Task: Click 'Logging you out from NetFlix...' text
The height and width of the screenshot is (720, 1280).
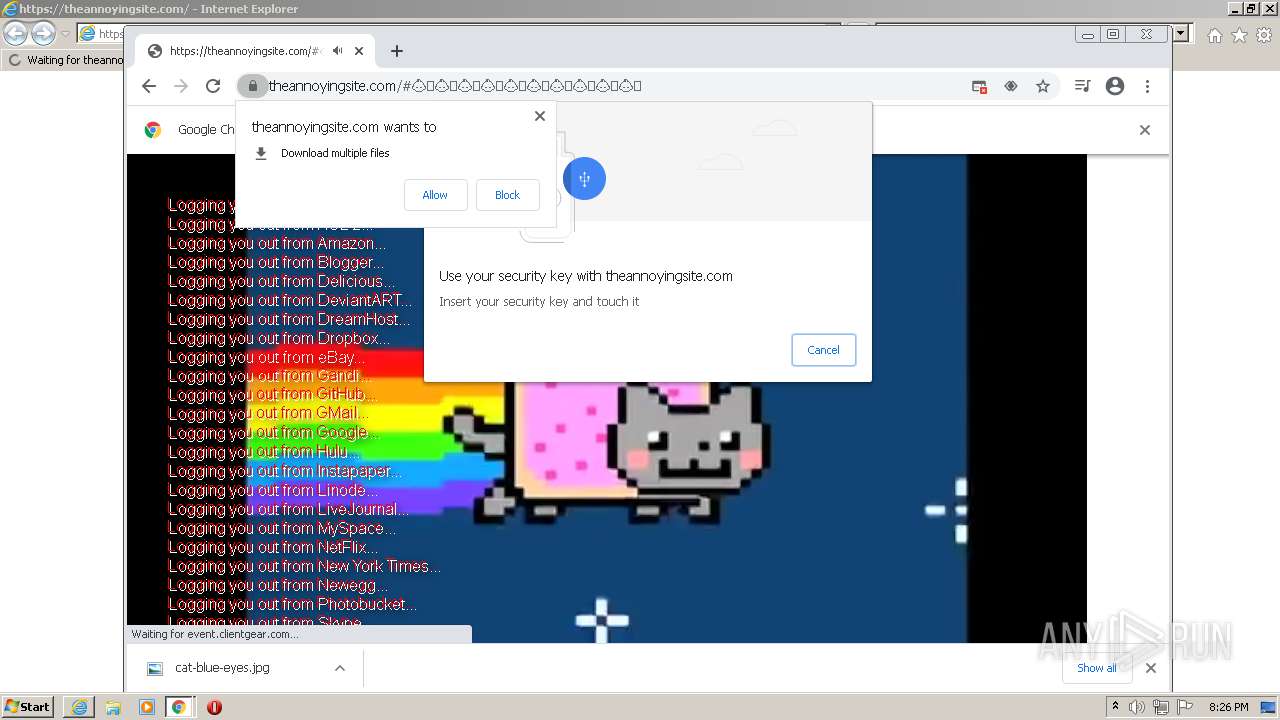Action: [x=273, y=547]
